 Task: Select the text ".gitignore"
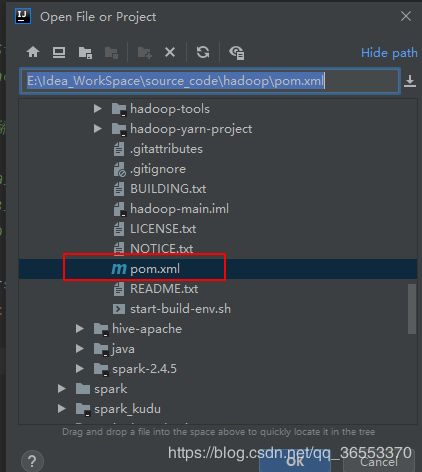158,169
